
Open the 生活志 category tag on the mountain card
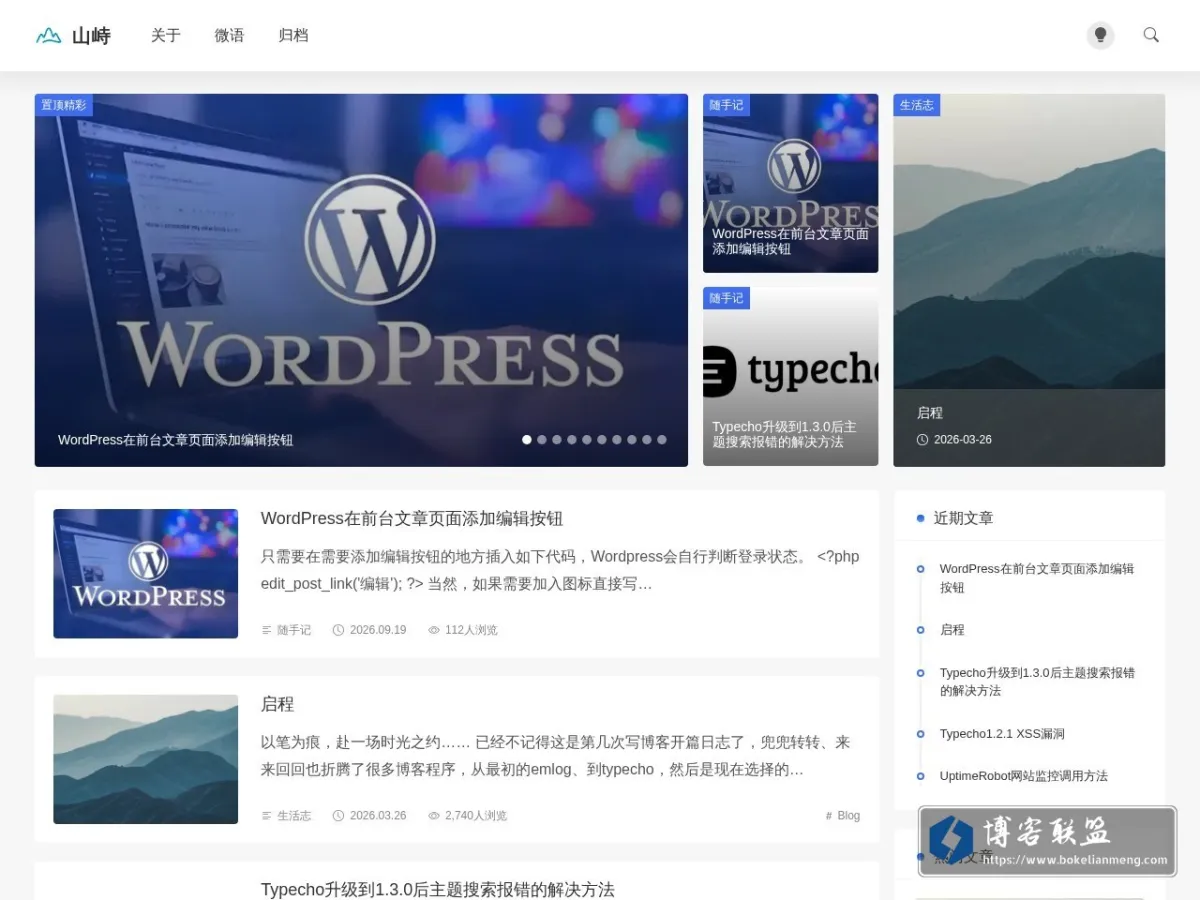(917, 105)
